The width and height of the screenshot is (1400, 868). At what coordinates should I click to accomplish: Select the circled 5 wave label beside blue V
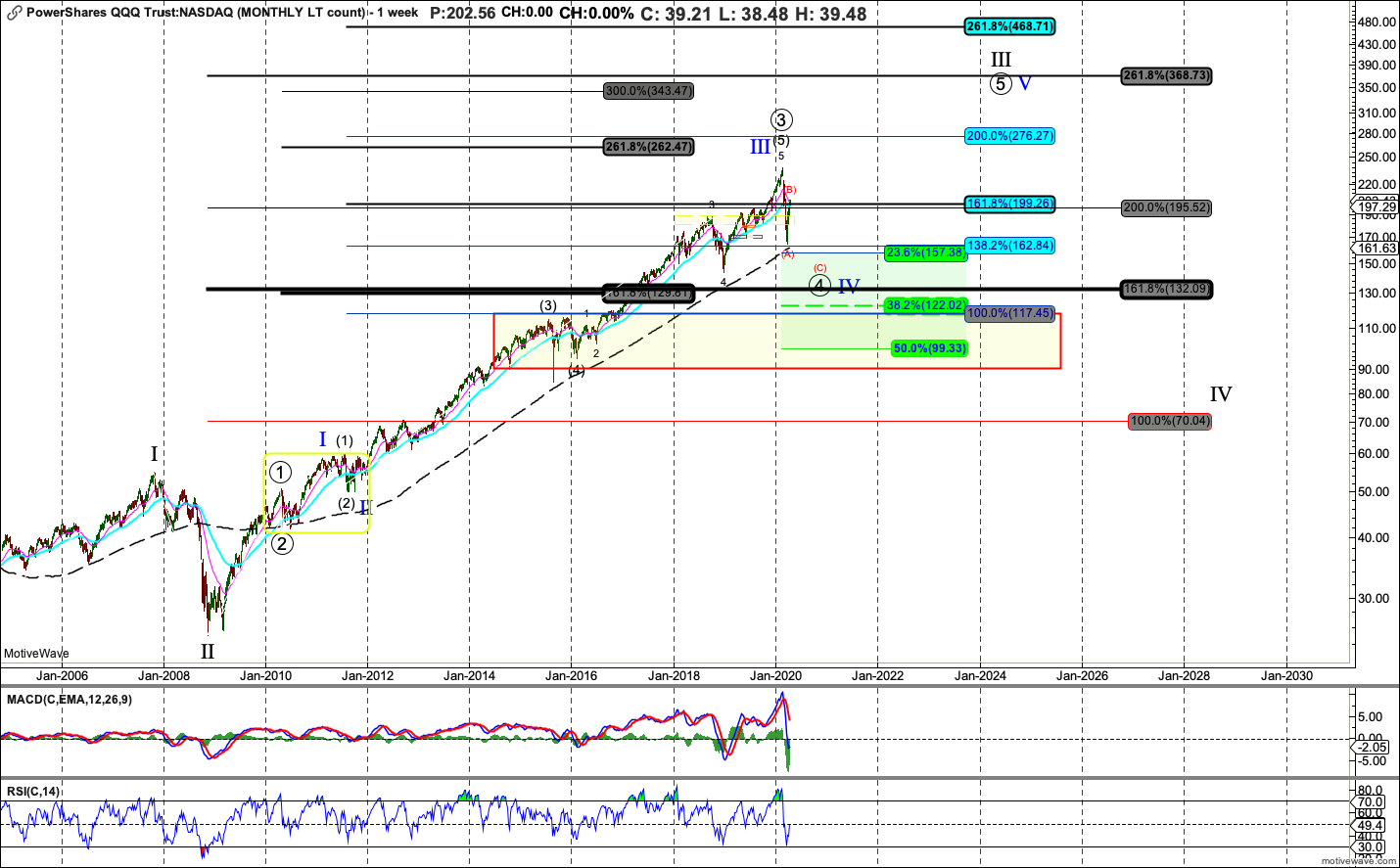1000,83
